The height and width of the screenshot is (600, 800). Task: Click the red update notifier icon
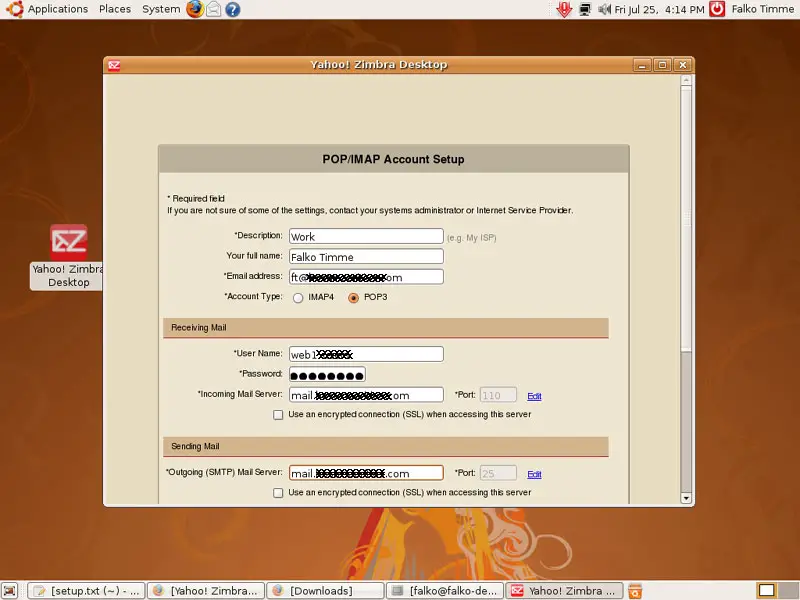click(564, 9)
